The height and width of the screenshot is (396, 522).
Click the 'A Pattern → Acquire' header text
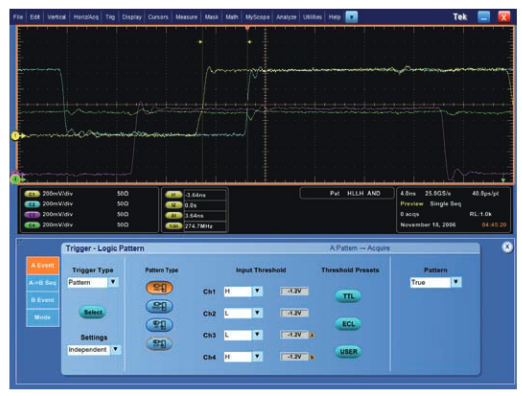360,248
